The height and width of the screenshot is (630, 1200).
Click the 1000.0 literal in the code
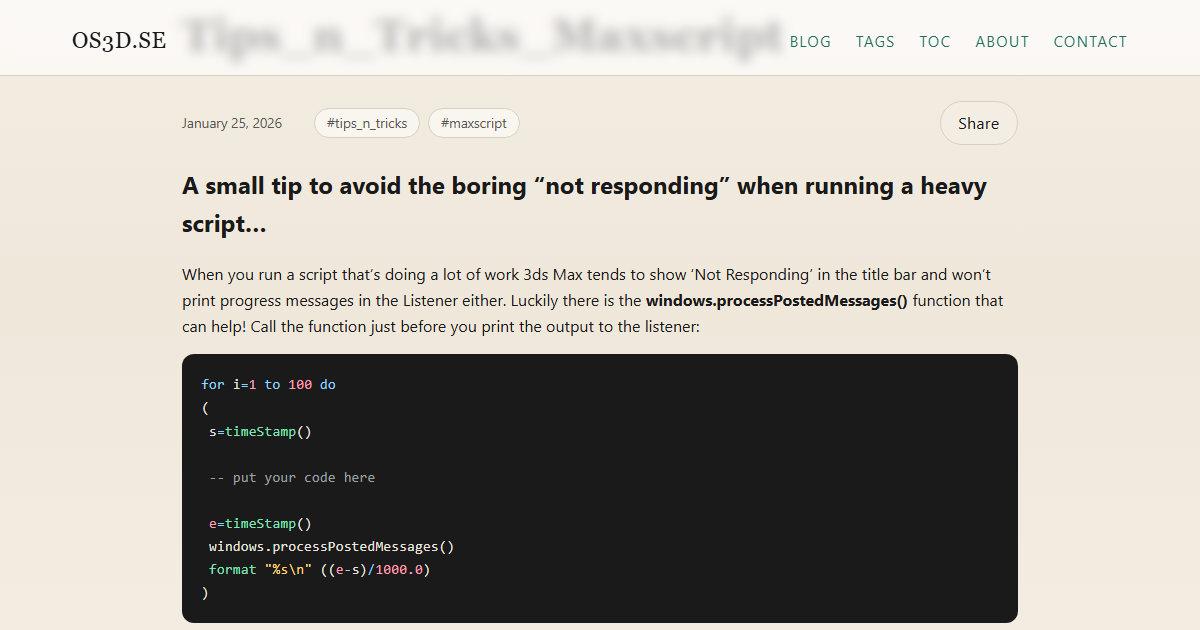click(x=398, y=569)
